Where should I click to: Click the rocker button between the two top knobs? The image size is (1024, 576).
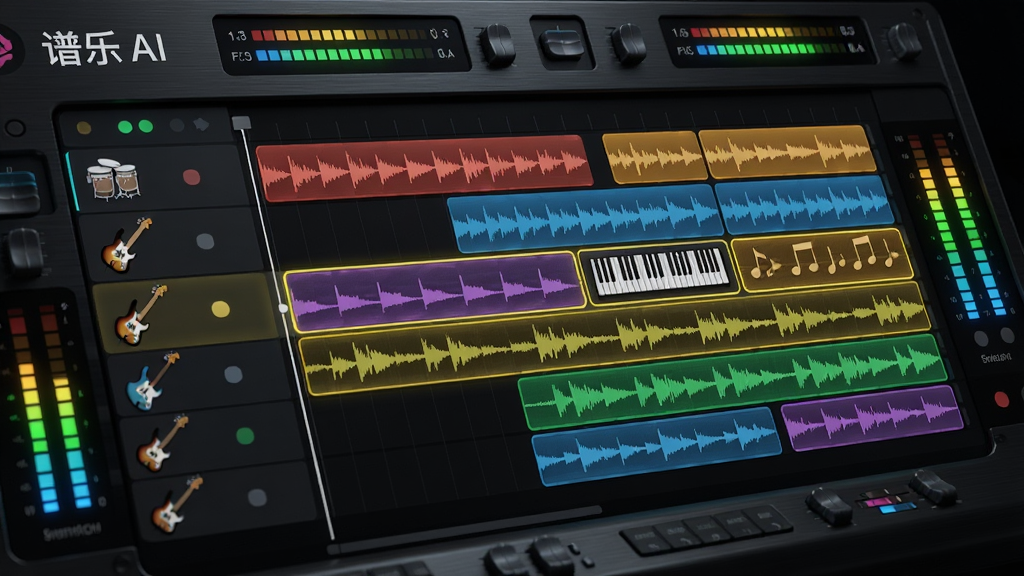click(x=561, y=44)
